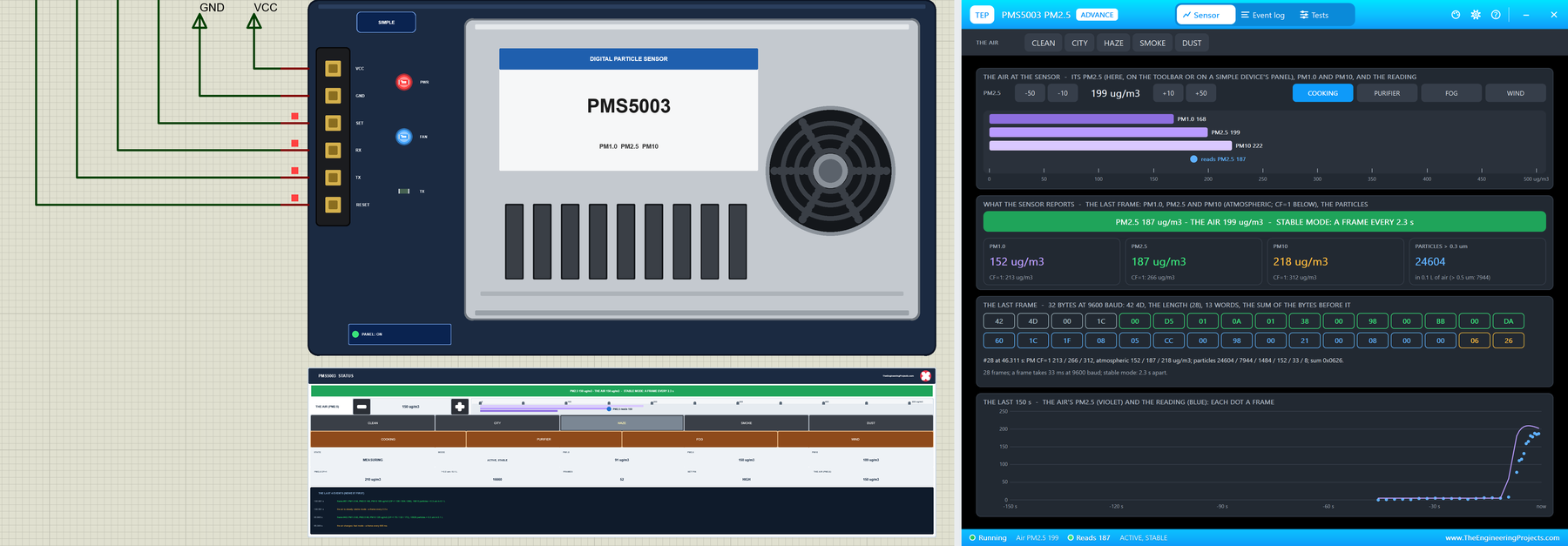Lower PM2.5 by 50 with -50 button
The image size is (1568, 546).
(1030, 93)
